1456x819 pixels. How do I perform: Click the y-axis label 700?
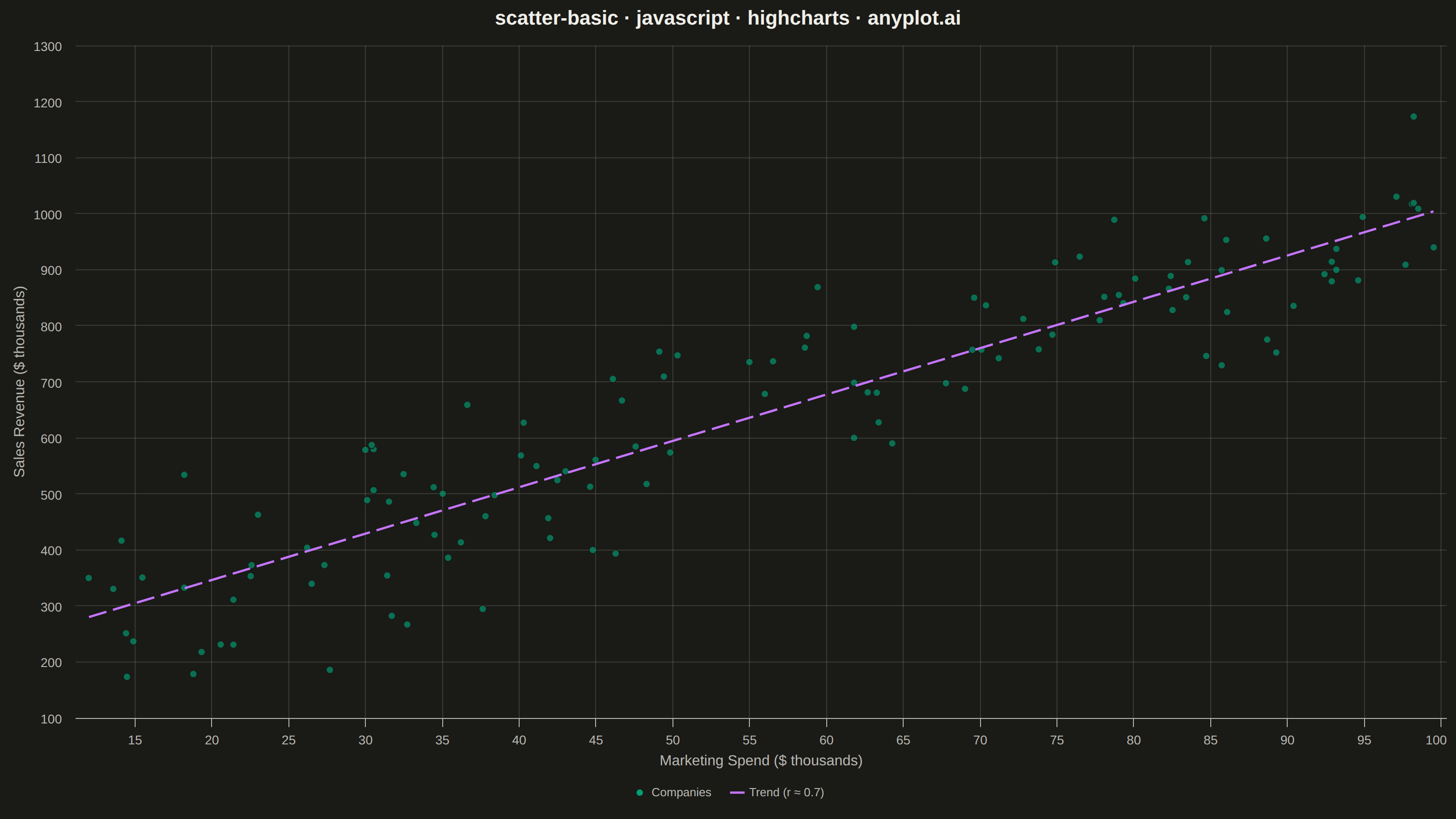(51, 383)
